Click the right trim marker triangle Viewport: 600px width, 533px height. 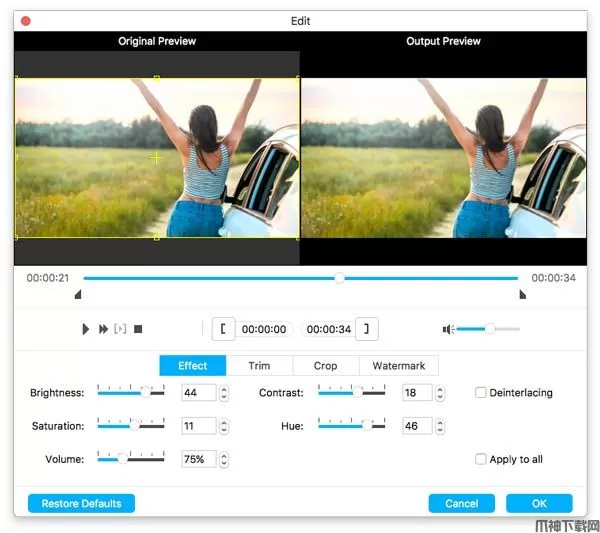[522, 295]
